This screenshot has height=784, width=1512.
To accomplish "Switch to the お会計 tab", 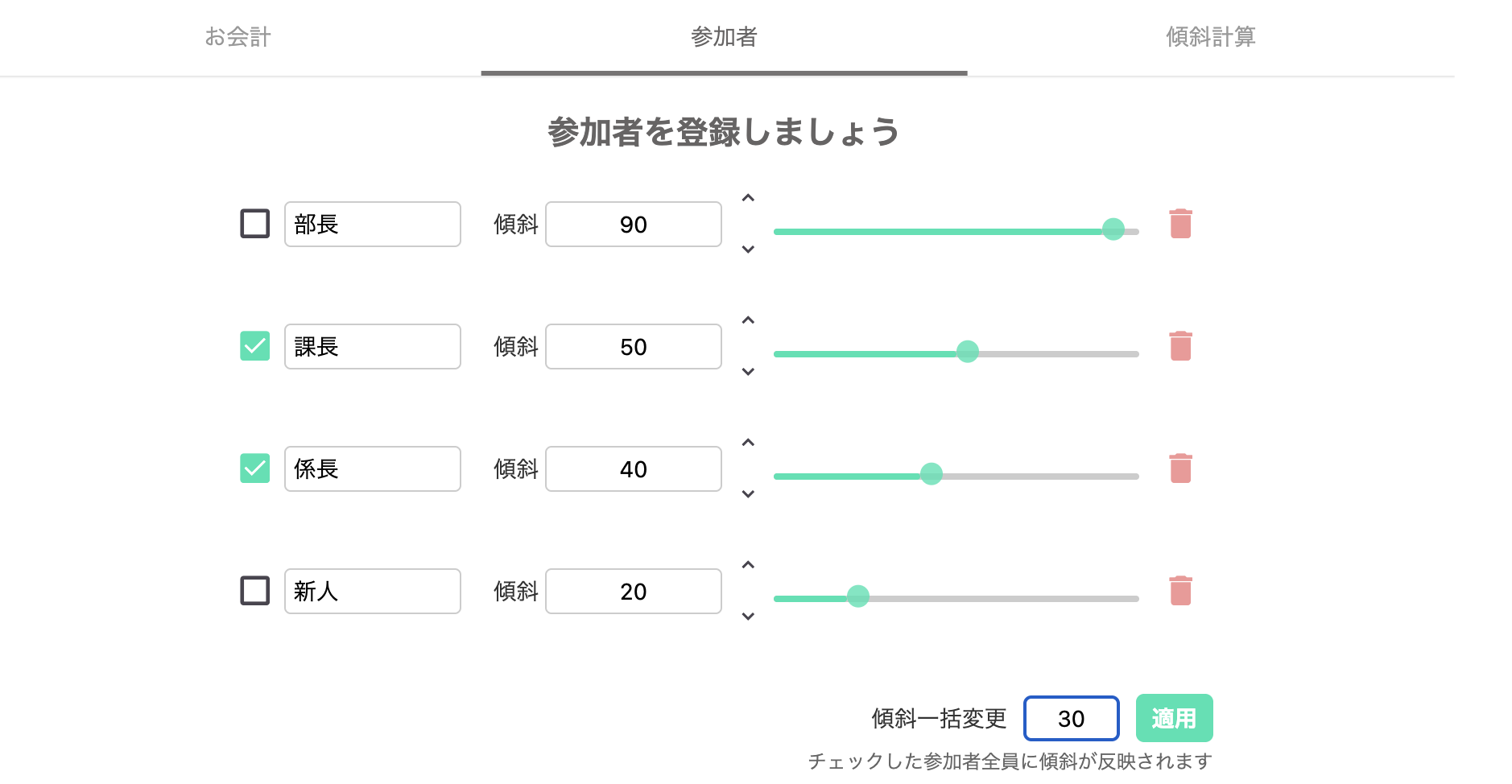I will tap(238, 37).
